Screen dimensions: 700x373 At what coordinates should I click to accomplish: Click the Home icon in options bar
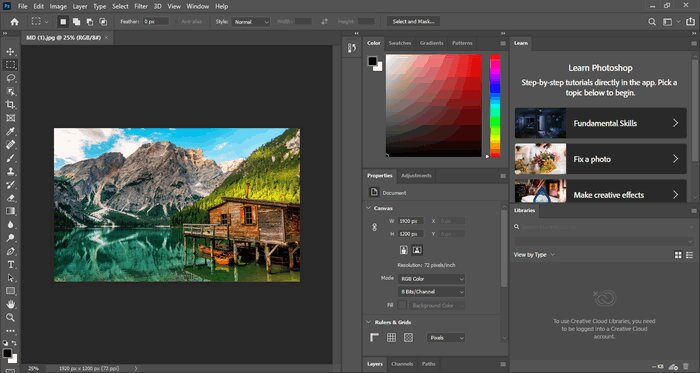(x=15, y=21)
